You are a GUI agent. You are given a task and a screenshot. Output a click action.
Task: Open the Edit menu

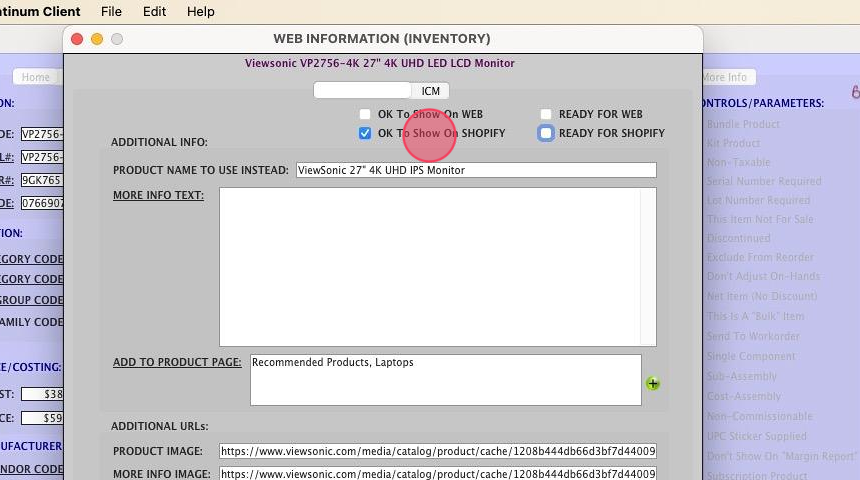154,12
